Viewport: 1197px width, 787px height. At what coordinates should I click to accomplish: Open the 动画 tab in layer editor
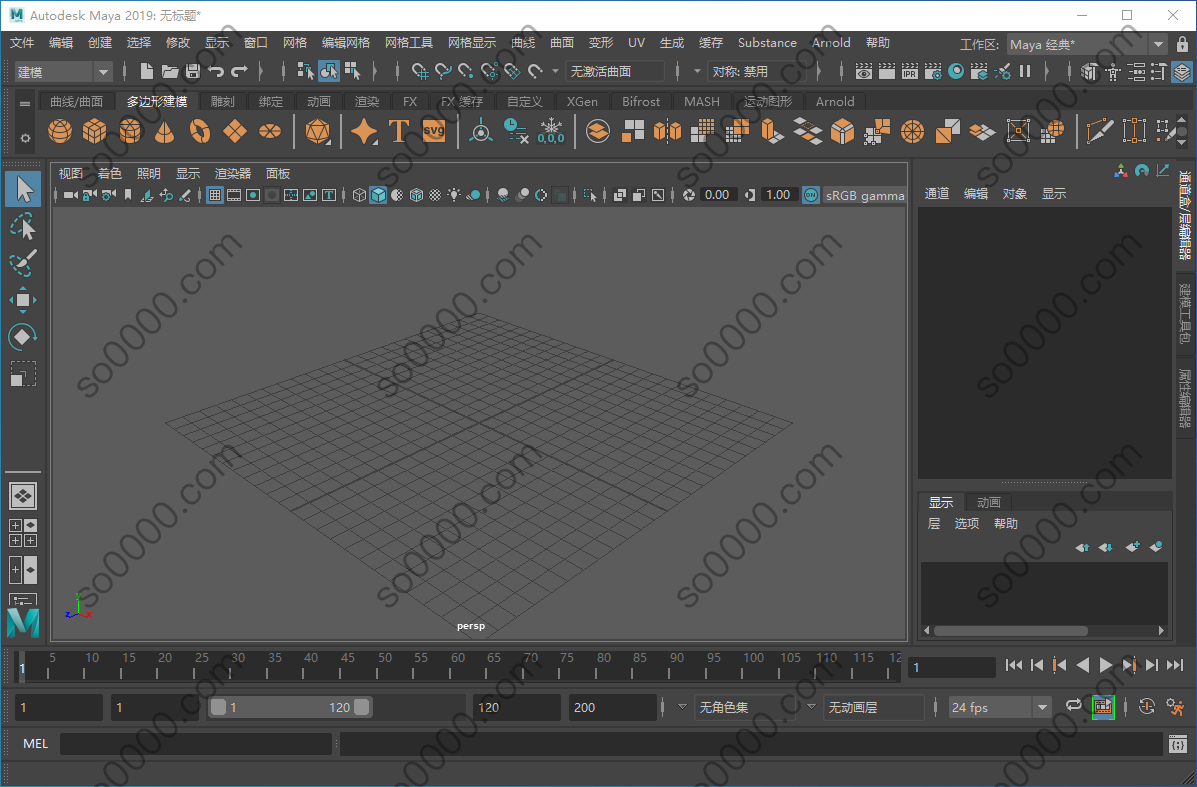[989, 502]
